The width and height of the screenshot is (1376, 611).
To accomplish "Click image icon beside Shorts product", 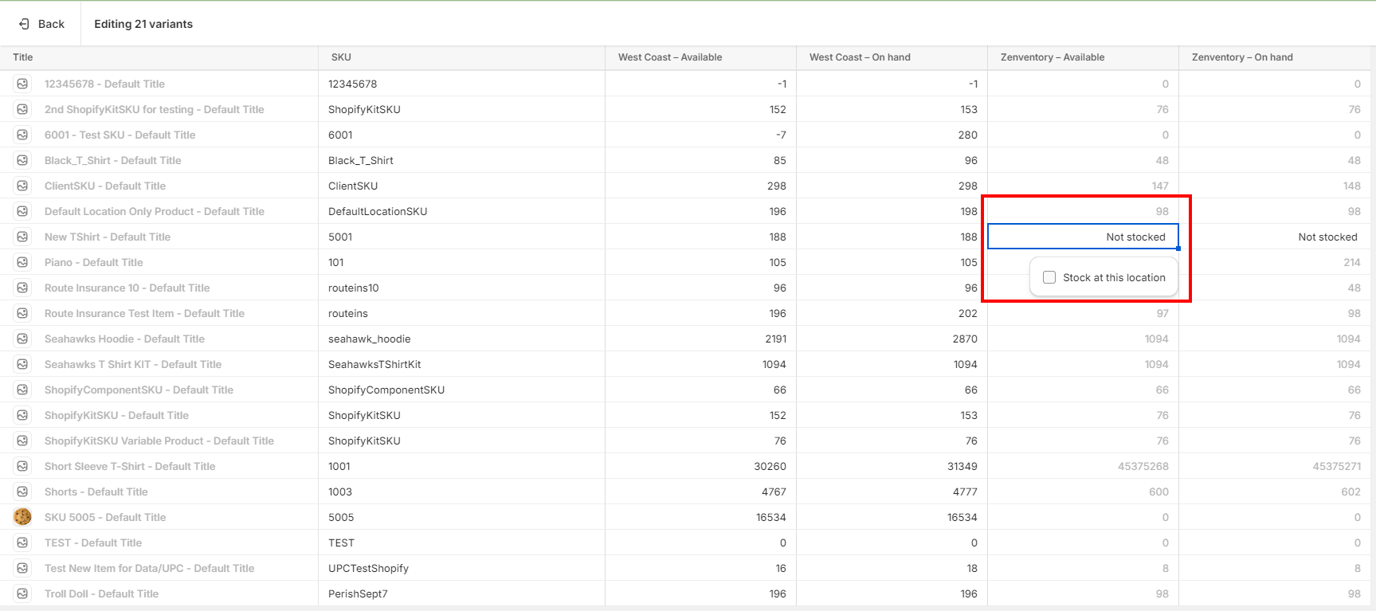I will point(22,492).
